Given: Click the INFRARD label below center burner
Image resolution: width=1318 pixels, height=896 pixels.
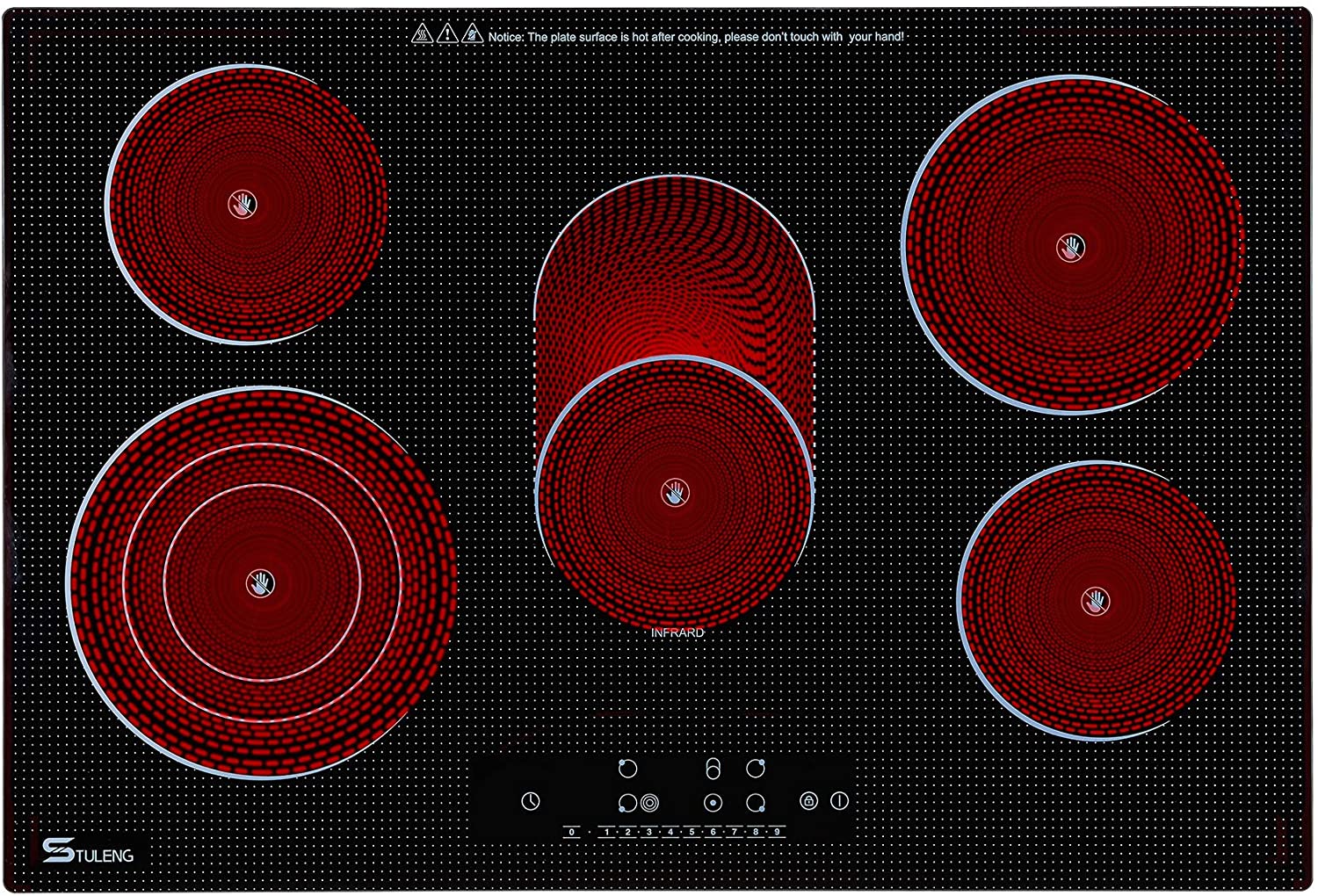Looking at the screenshot, I should point(677,632).
